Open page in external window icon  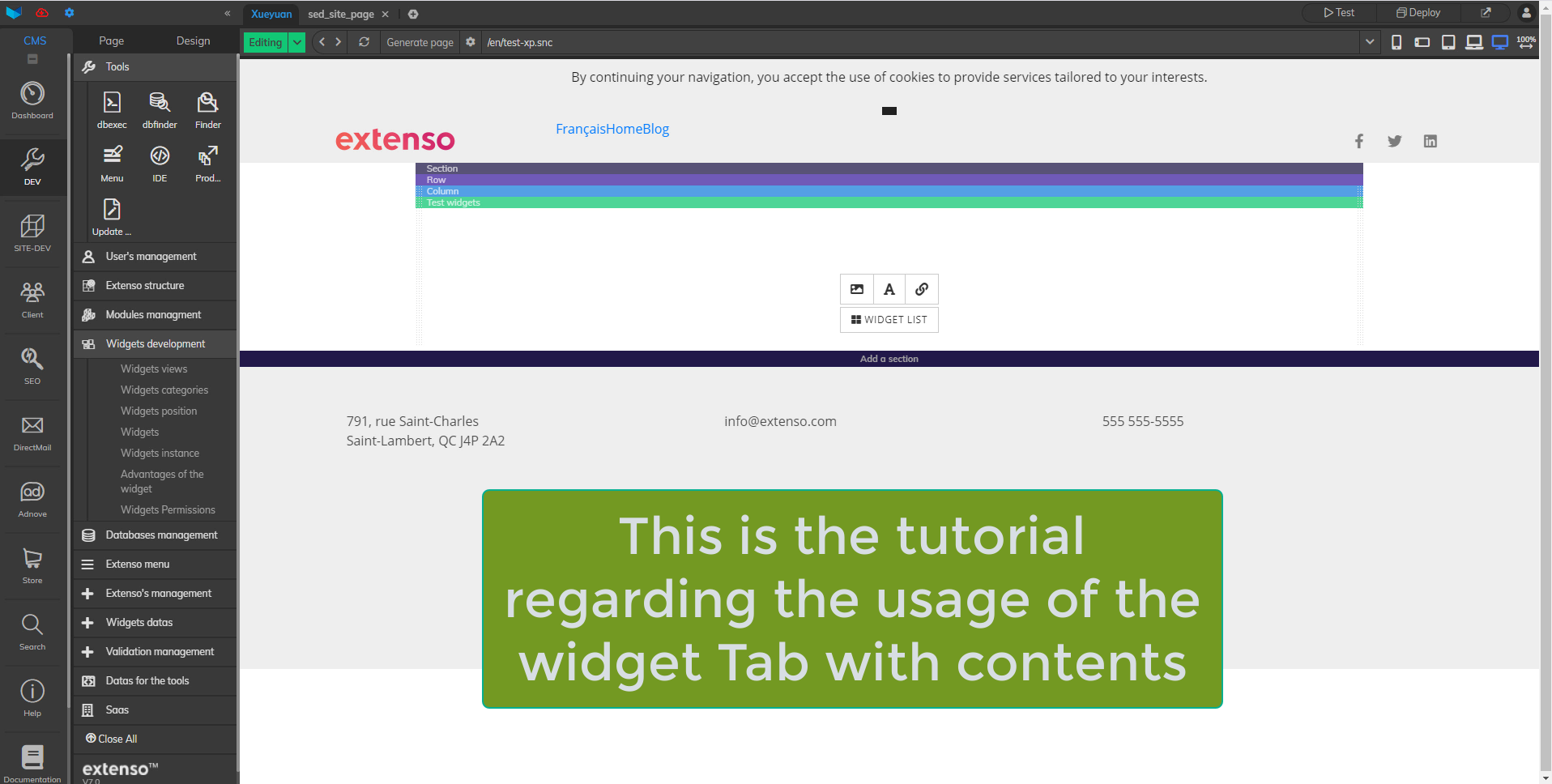click(1486, 13)
